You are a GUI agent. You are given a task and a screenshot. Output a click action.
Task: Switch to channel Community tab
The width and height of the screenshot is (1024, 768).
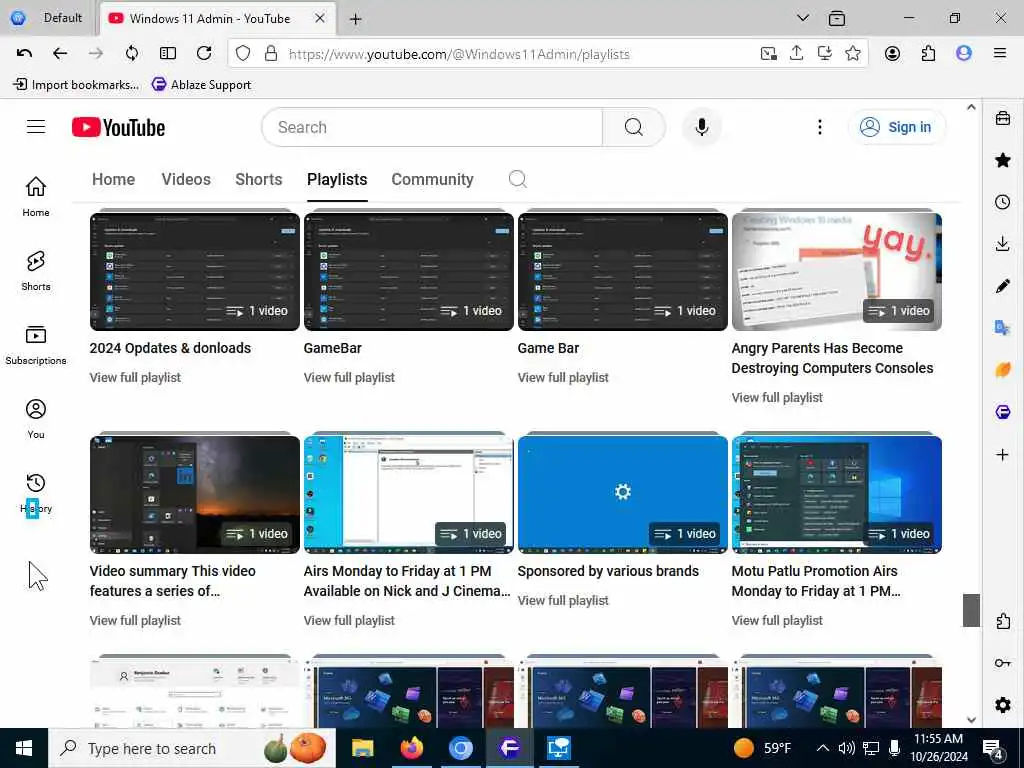[432, 180]
